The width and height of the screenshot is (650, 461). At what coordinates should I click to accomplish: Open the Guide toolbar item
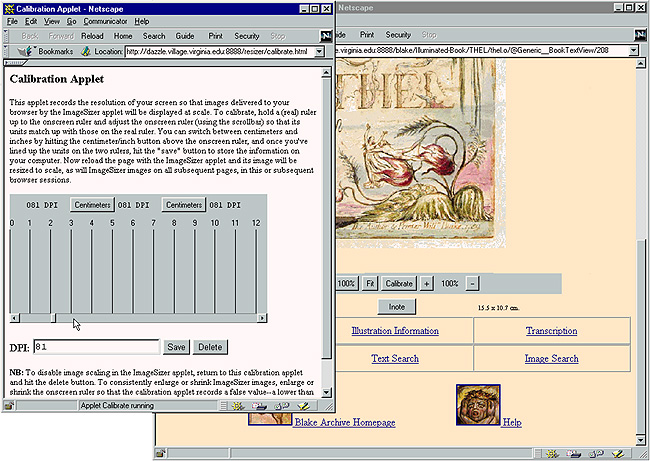coord(185,36)
